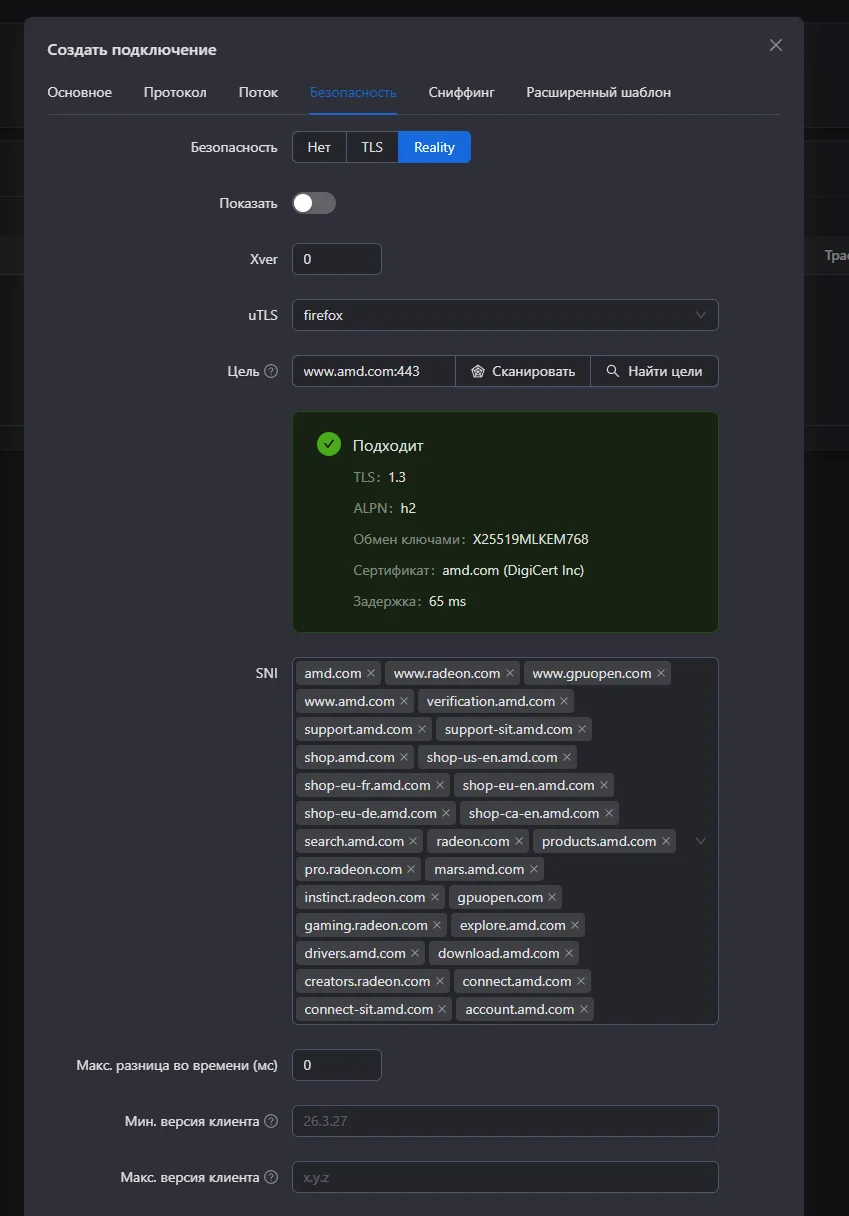
Task: Close the Создать подключение dialog
Action: (776, 45)
